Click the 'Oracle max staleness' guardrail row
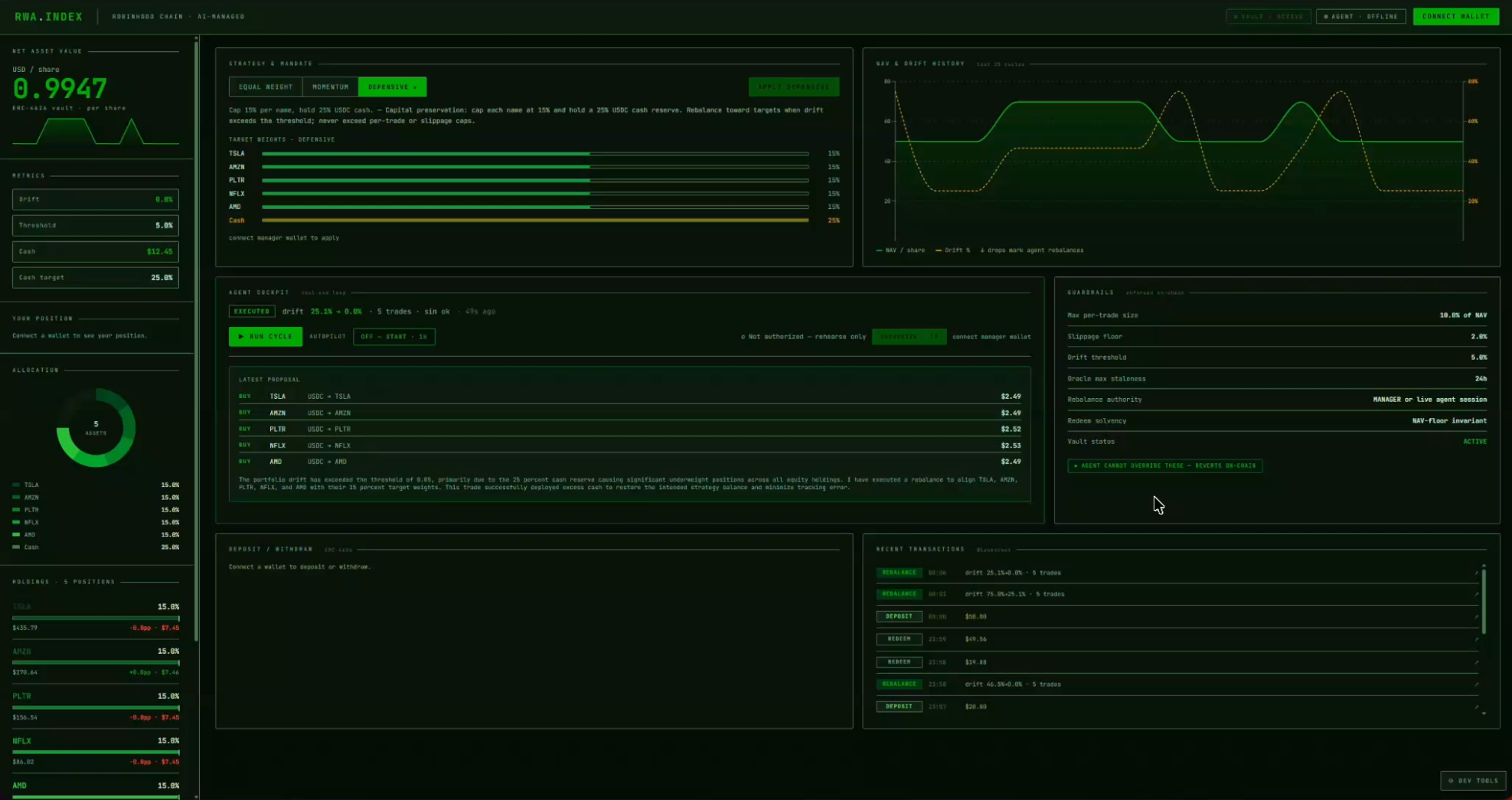 click(1277, 378)
